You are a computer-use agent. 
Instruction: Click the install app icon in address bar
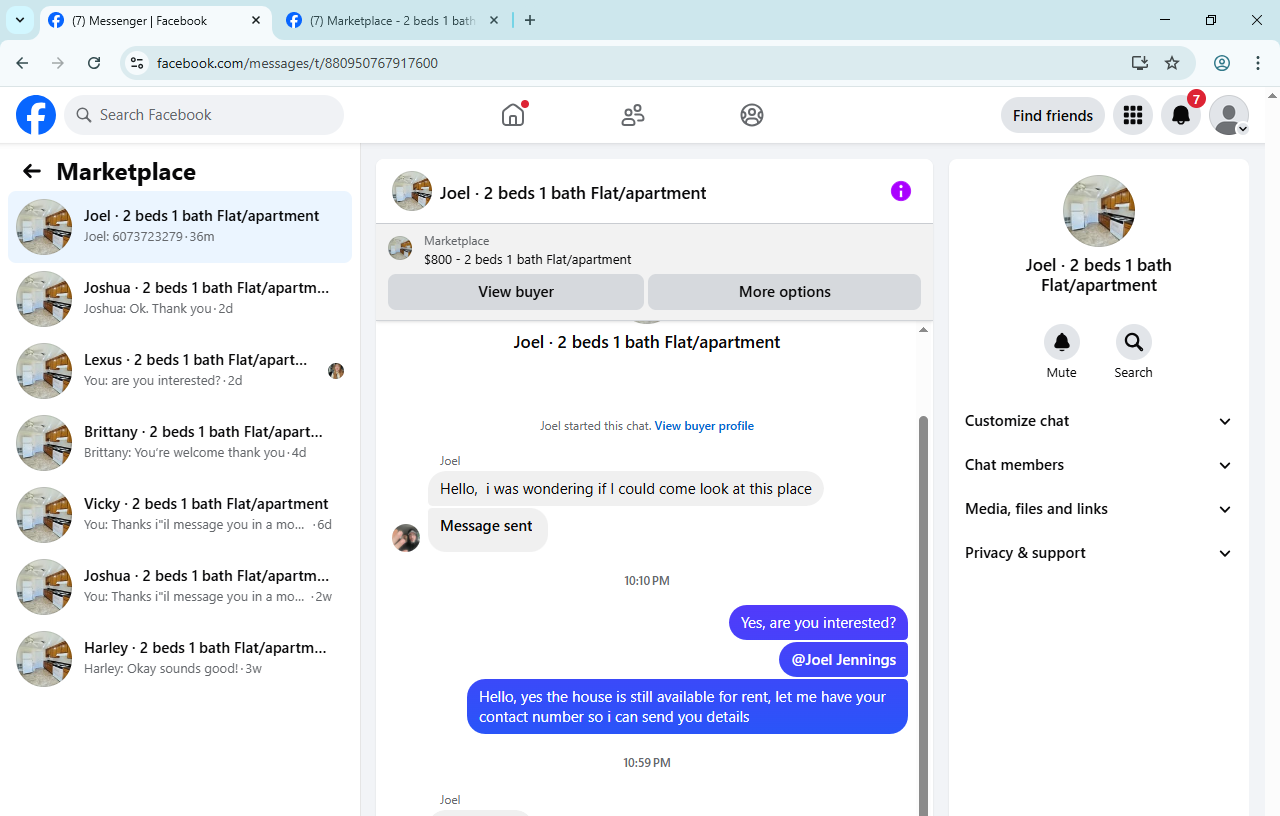[1139, 63]
